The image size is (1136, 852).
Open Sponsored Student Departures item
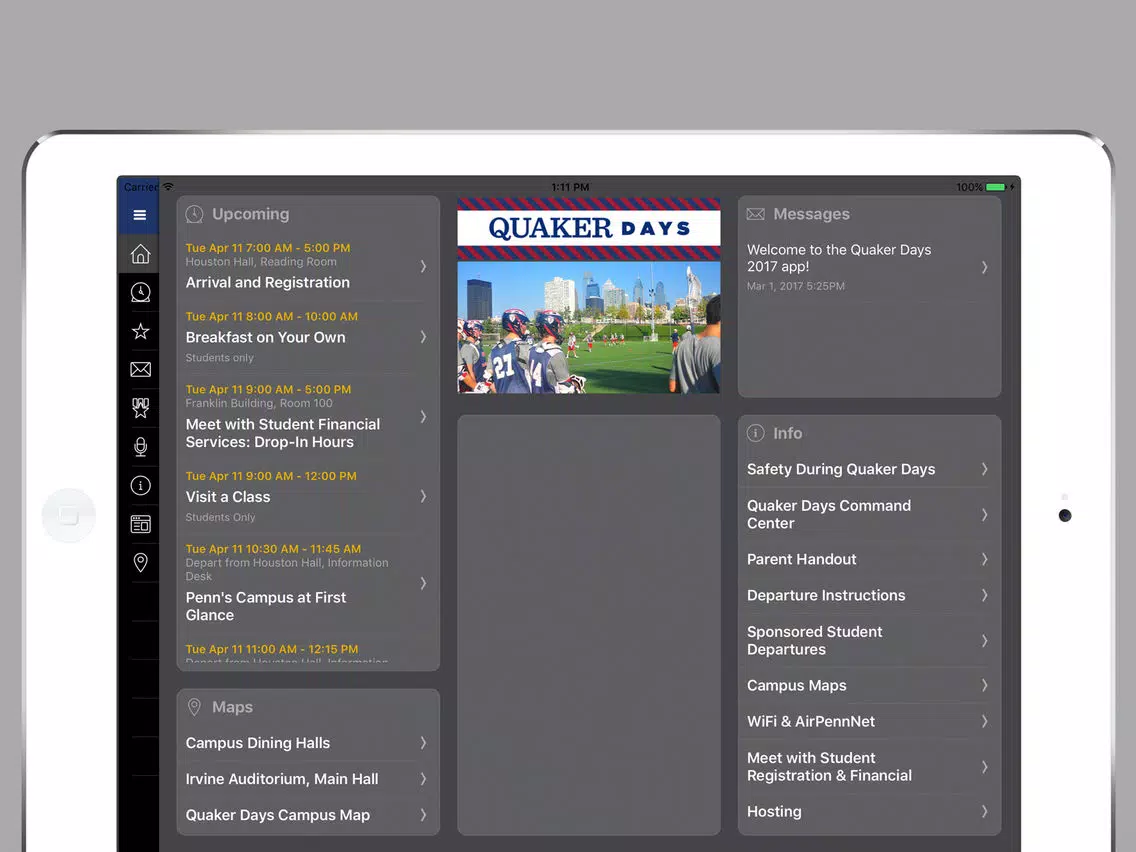(x=869, y=640)
